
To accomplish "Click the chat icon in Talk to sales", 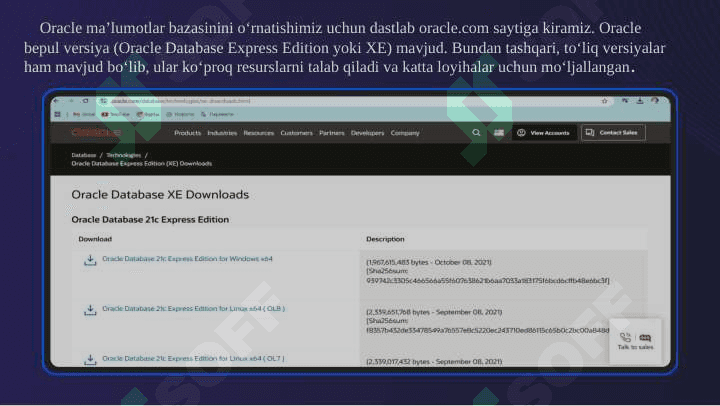I will pos(645,338).
